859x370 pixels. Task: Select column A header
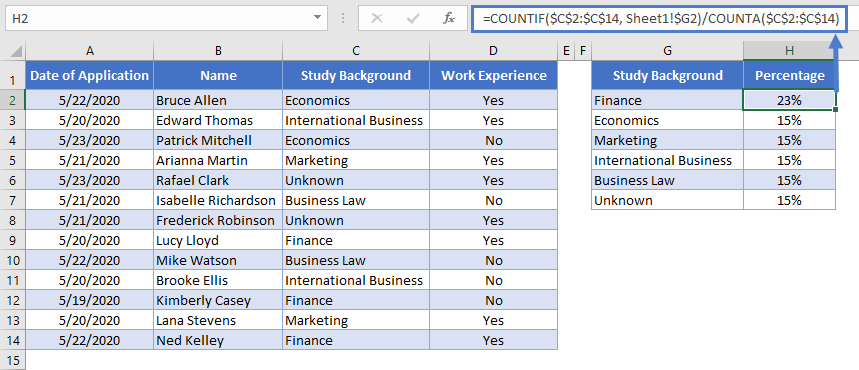tap(90, 51)
